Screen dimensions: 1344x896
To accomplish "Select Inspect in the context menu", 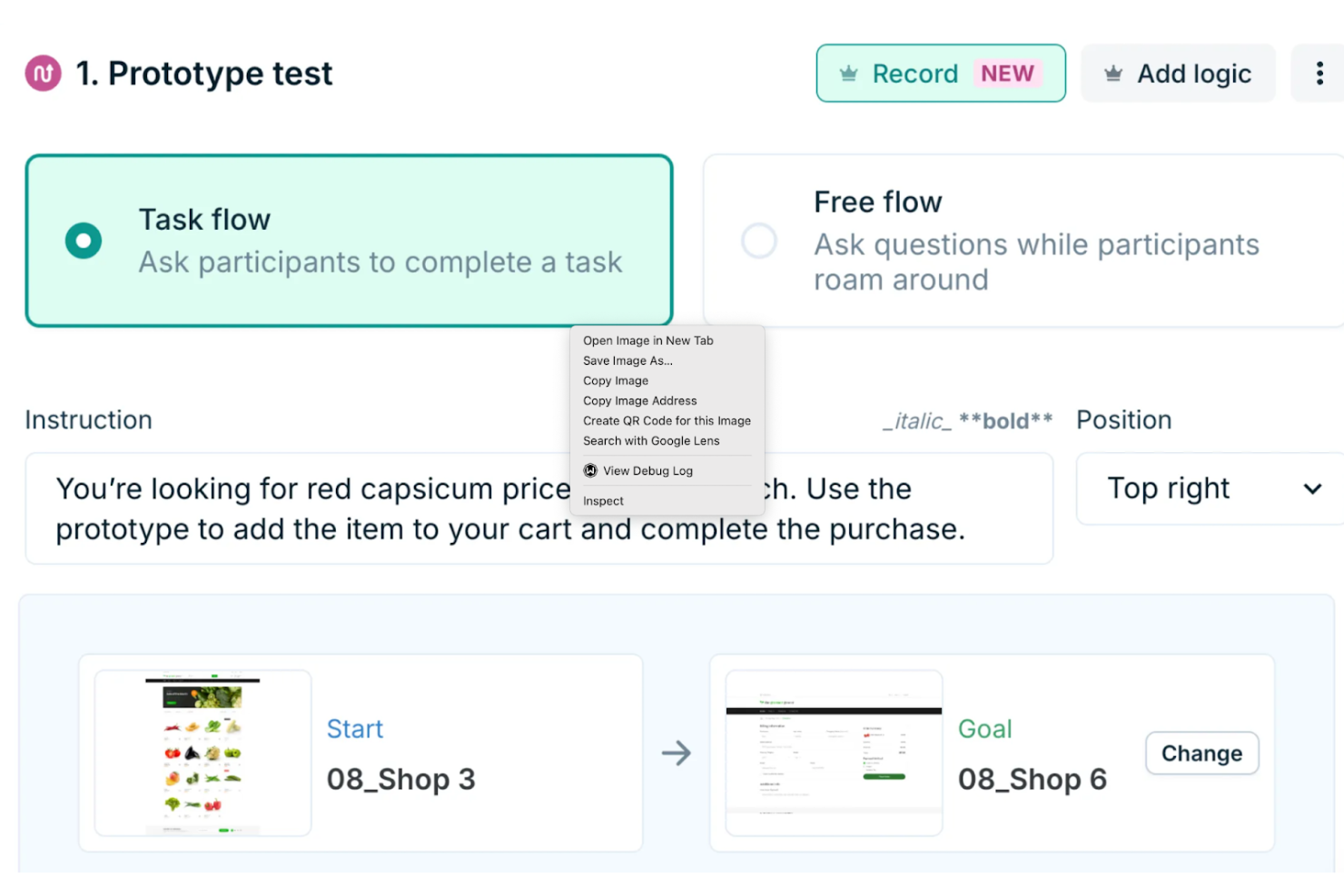I will click(603, 501).
